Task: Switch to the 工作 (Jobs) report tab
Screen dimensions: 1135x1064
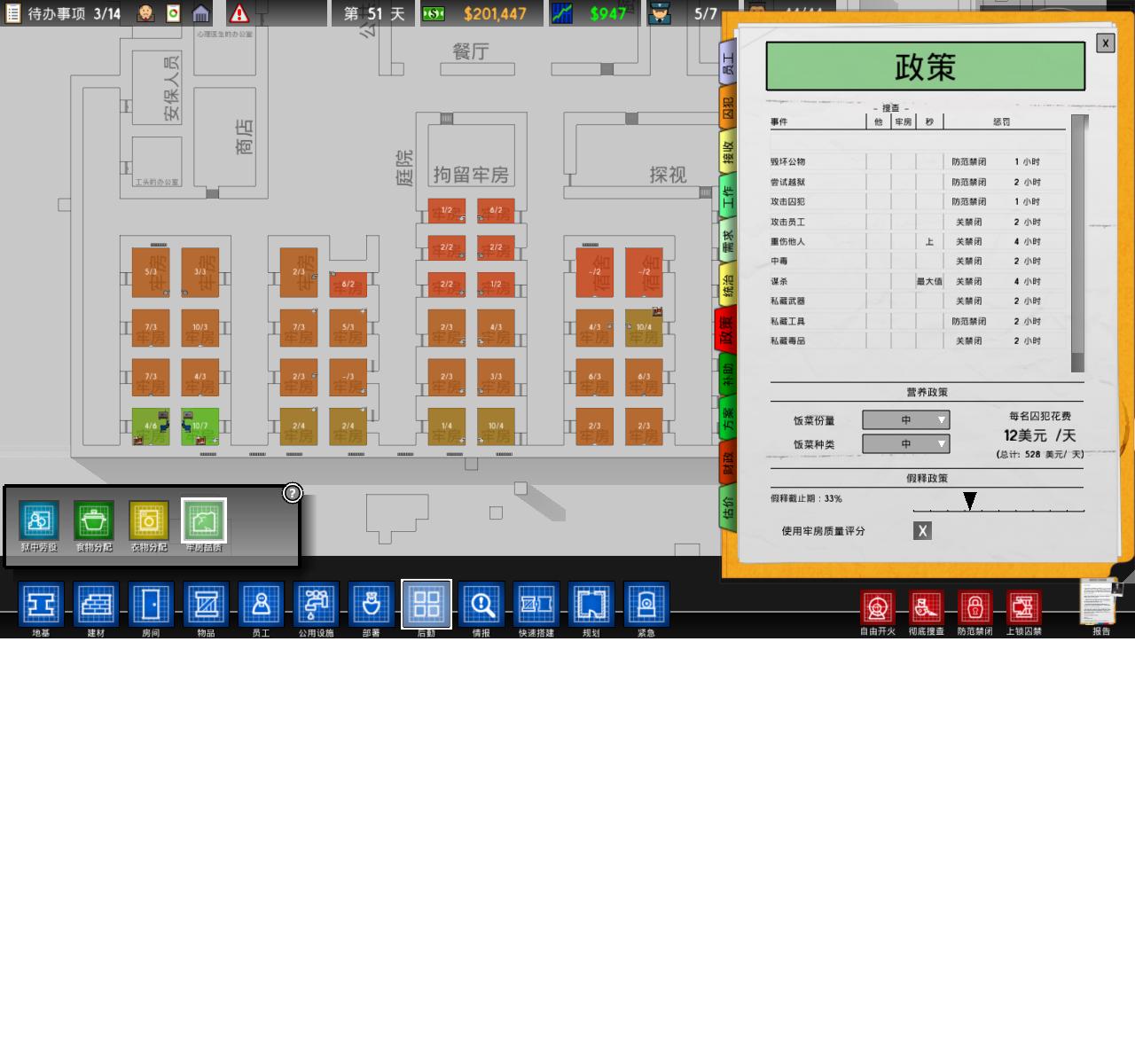Action: [728, 196]
